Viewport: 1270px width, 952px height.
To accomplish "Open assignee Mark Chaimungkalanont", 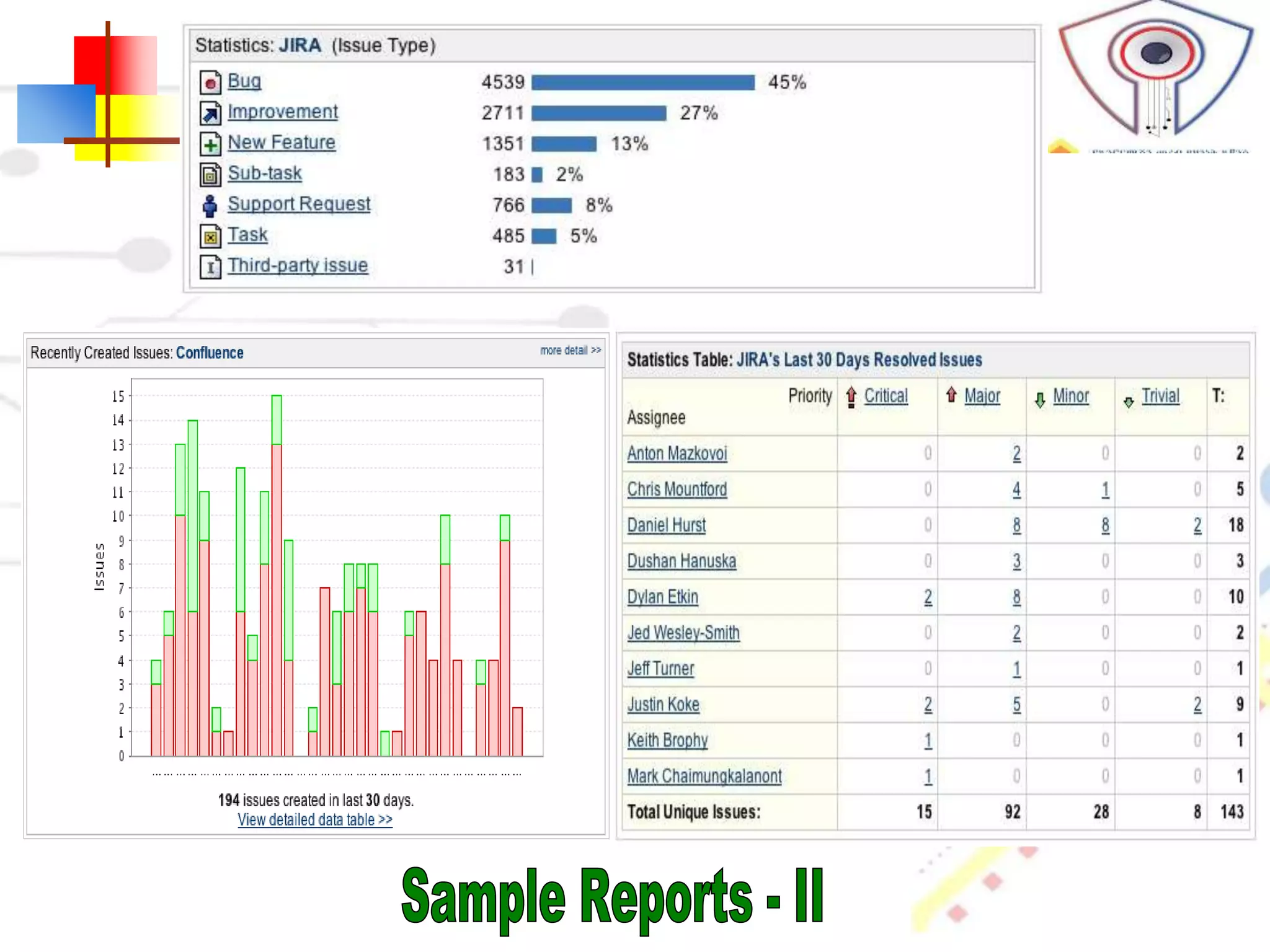I will (704, 776).
